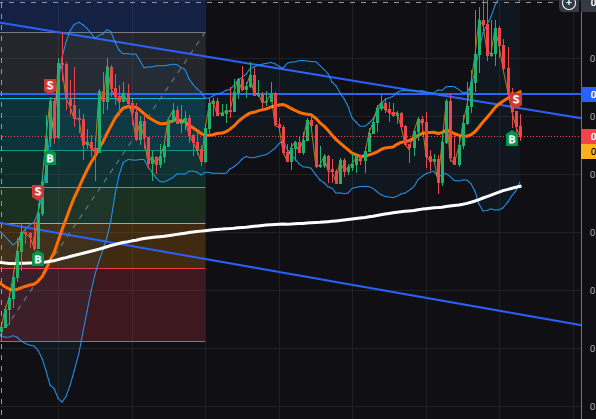Screen dimensions: 596x419
Task: Click the red current price label
Action: point(589,136)
